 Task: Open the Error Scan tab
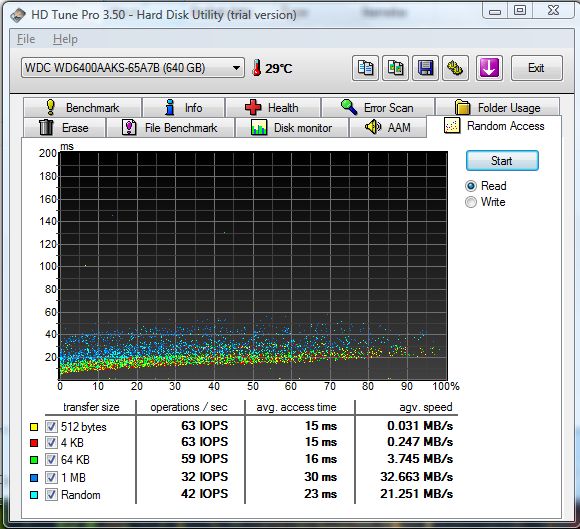pyautogui.click(x=378, y=108)
